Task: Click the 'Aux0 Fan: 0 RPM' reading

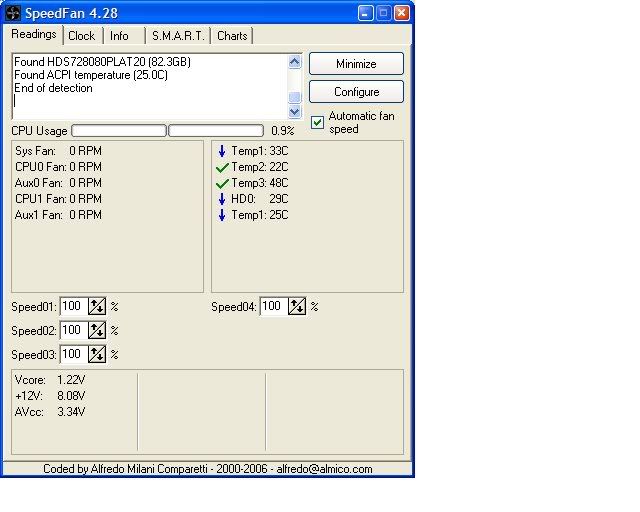Action: (x=58, y=183)
